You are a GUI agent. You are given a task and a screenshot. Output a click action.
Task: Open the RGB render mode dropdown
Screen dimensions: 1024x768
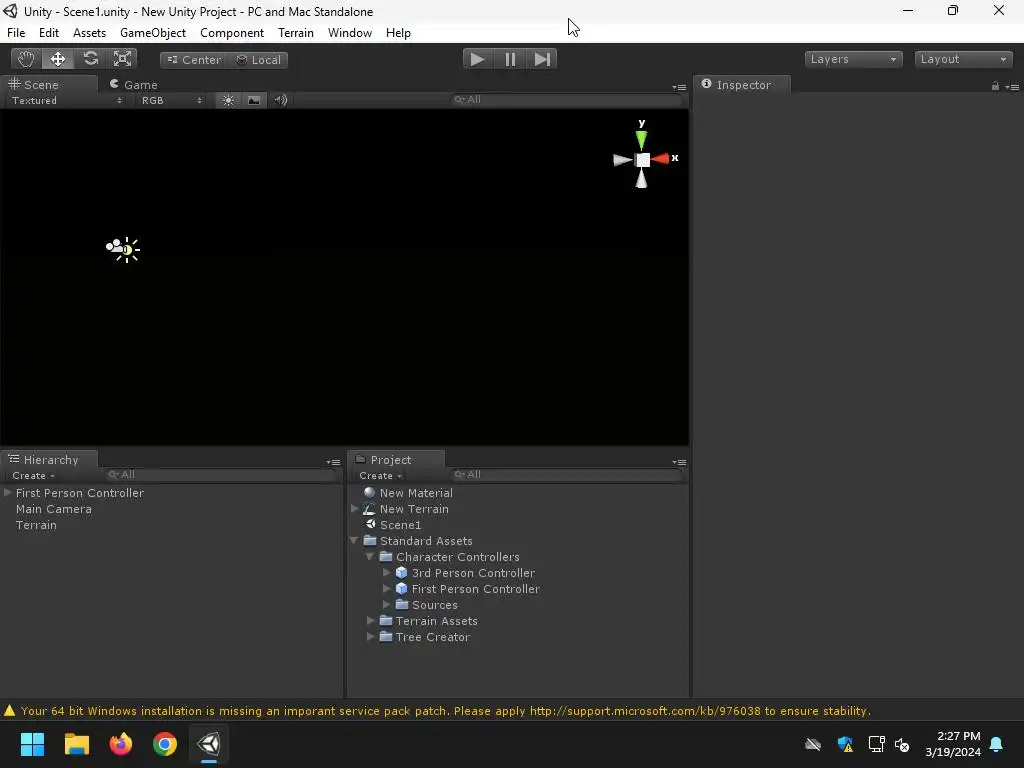(171, 100)
